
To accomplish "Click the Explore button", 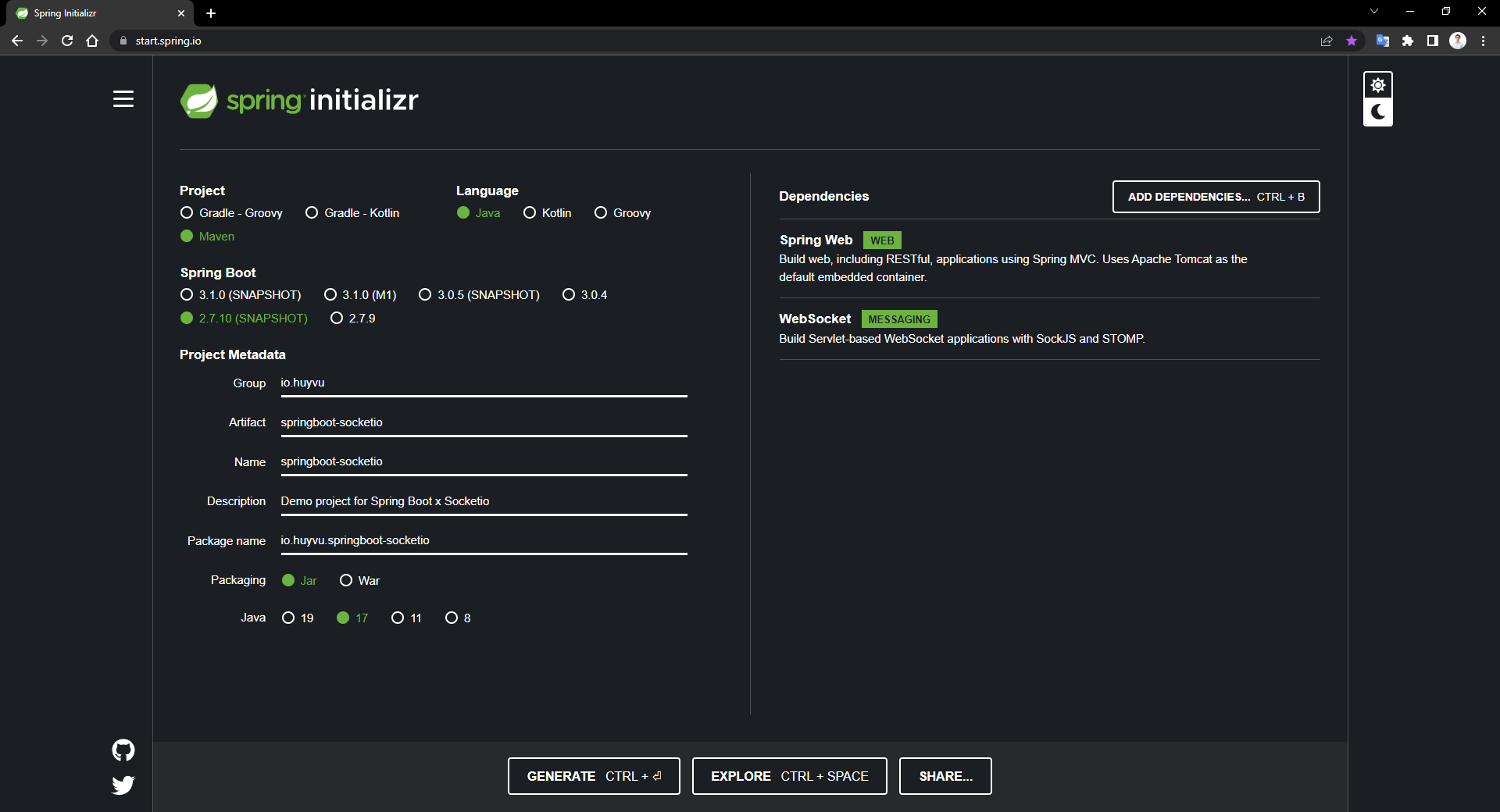I will [x=789, y=776].
